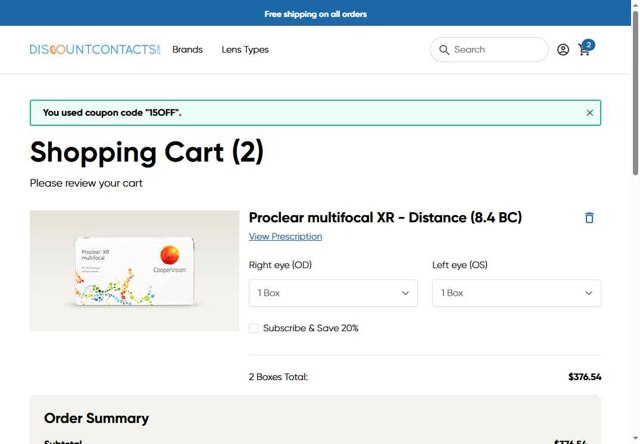Click the Proclear XR multifocal product image
The image size is (640, 444).
(134, 271)
